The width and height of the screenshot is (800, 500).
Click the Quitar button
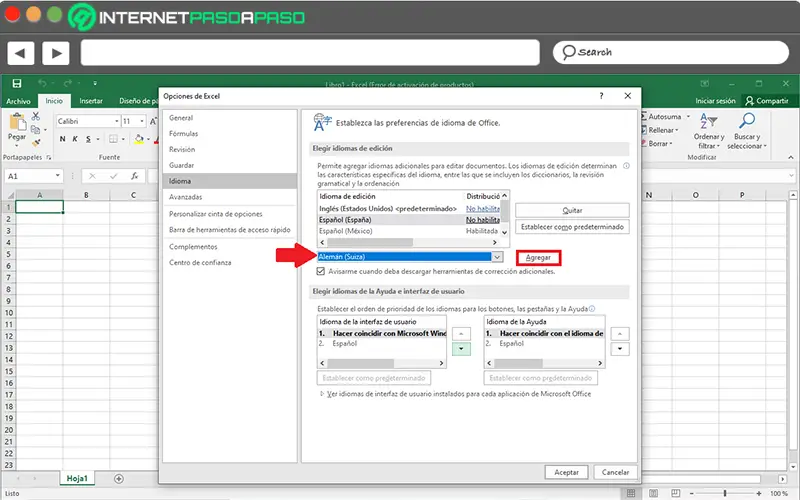[572, 210]
